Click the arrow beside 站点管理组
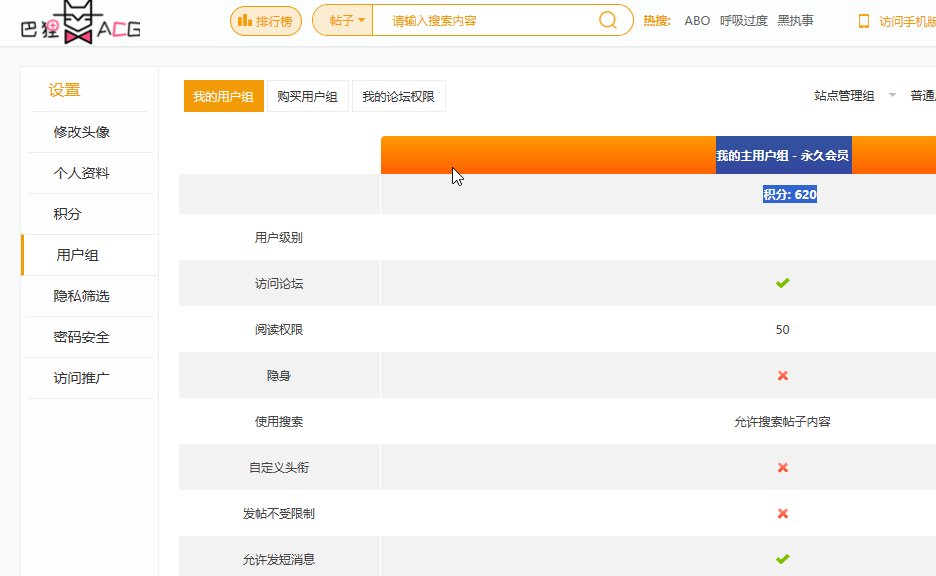The image size is (936, 576). (x=892, y=95)
